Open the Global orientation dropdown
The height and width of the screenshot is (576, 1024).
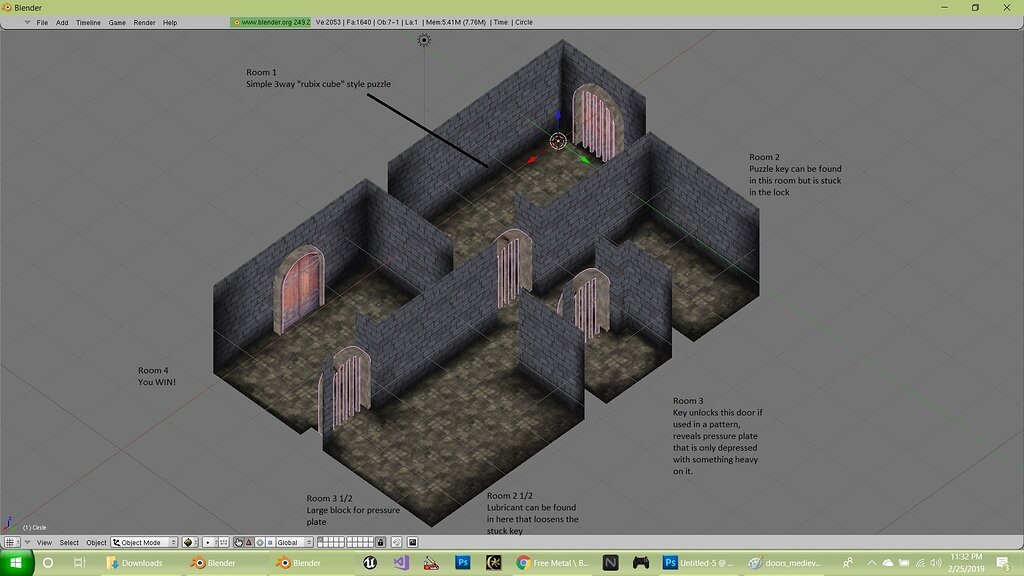point(294,542)
